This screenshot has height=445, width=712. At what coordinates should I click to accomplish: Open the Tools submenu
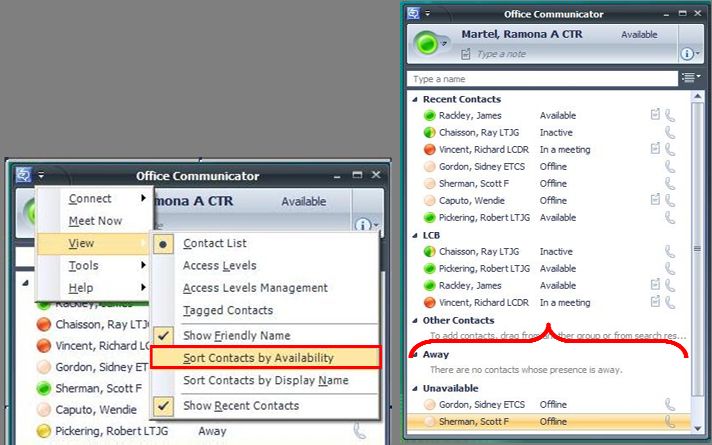click(94, 266)
